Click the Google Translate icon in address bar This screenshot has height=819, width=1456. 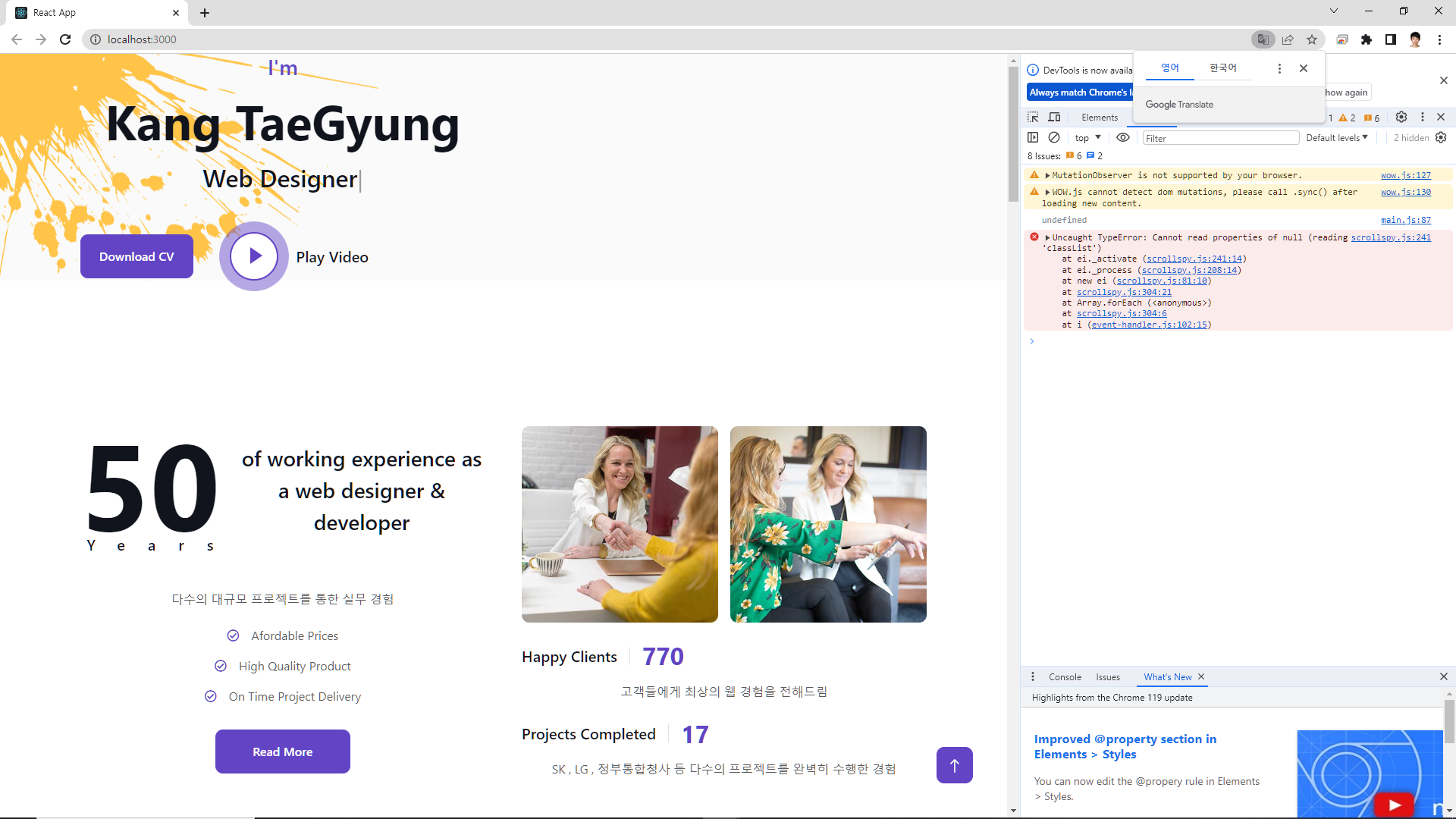point(1263,39)
